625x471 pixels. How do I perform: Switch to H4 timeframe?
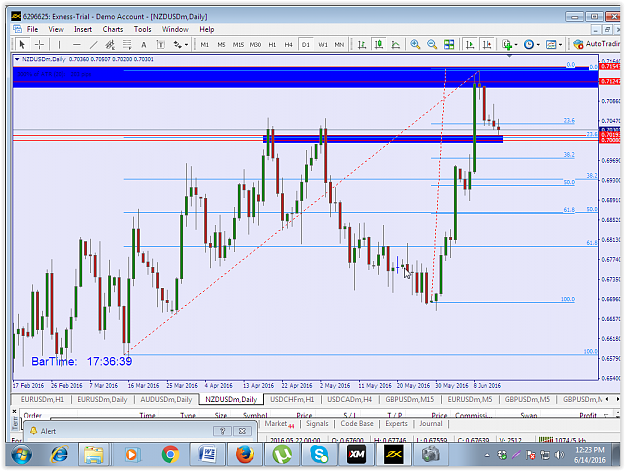pyautogui.click(x=289, y=45)
